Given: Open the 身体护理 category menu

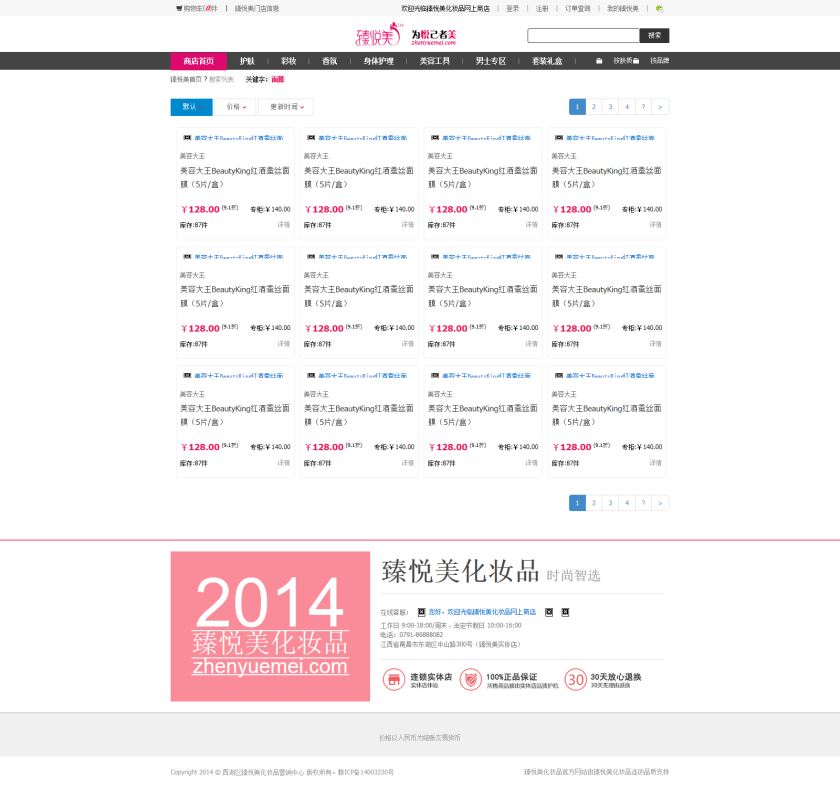Looking at the screenshot, I should point(379,61).
